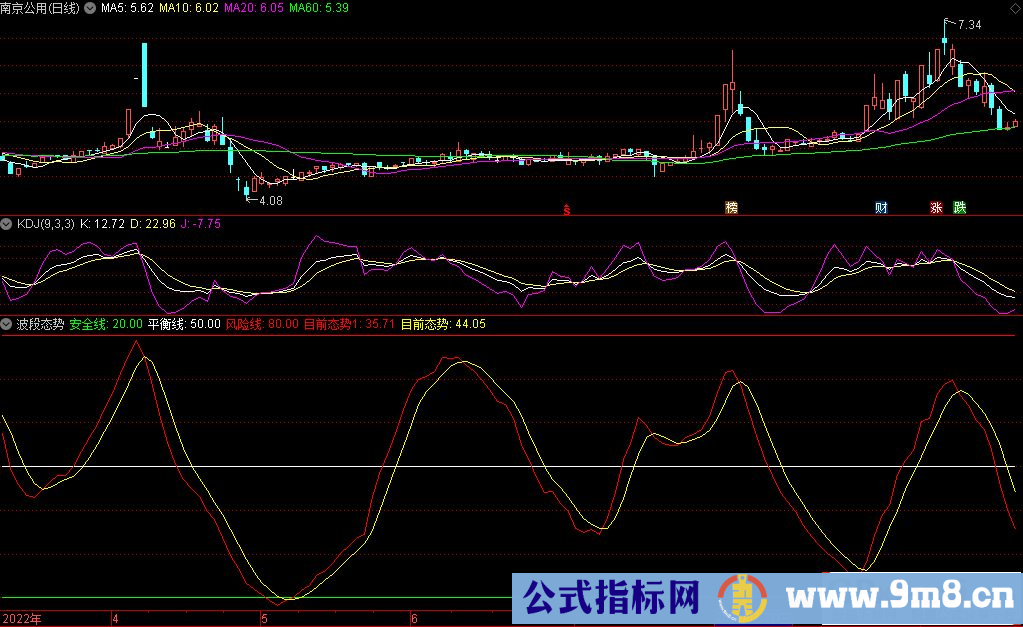Click the 财 finance marker icon
Image resolution: width=1023 pixels, height=627 pixels.
pyautogui.click(x=881, y=207)
